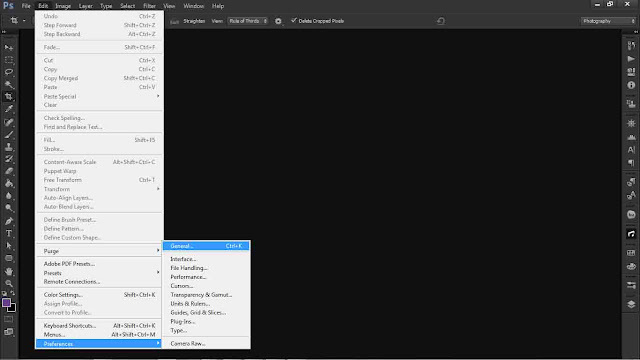Expand the Presets submenu
The image size is (640, 360).
pos(100,273)
